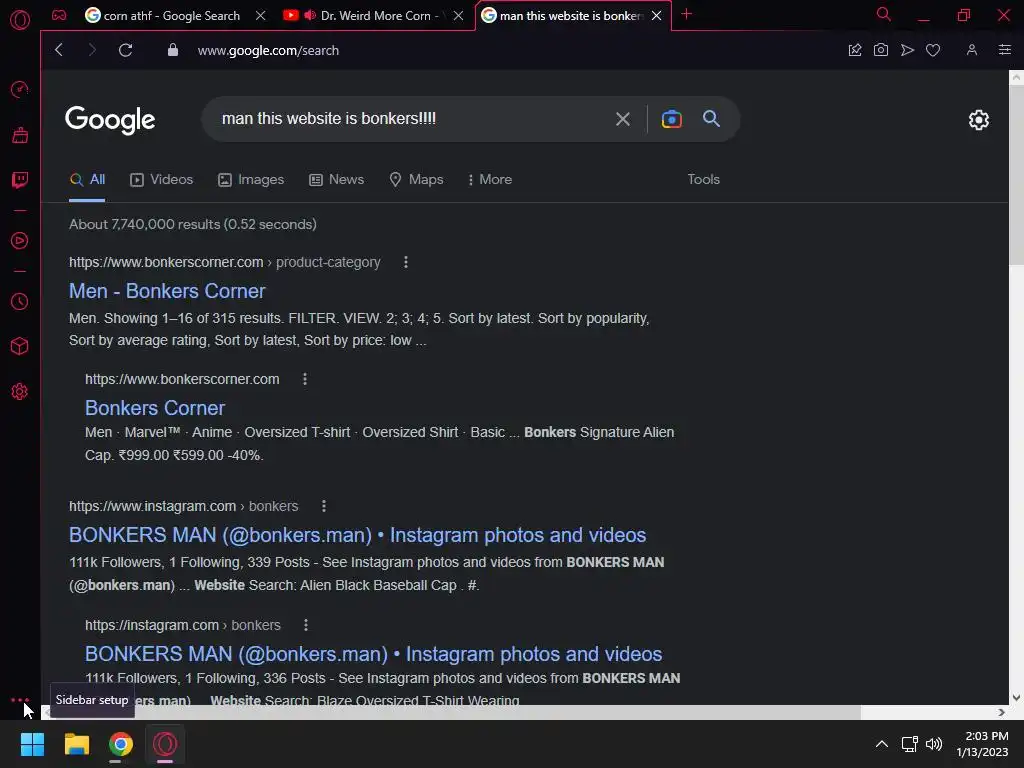1024x768 pixels.
Task: Open options for www.instagram.com bonkers result
Action: pos(323,505)
